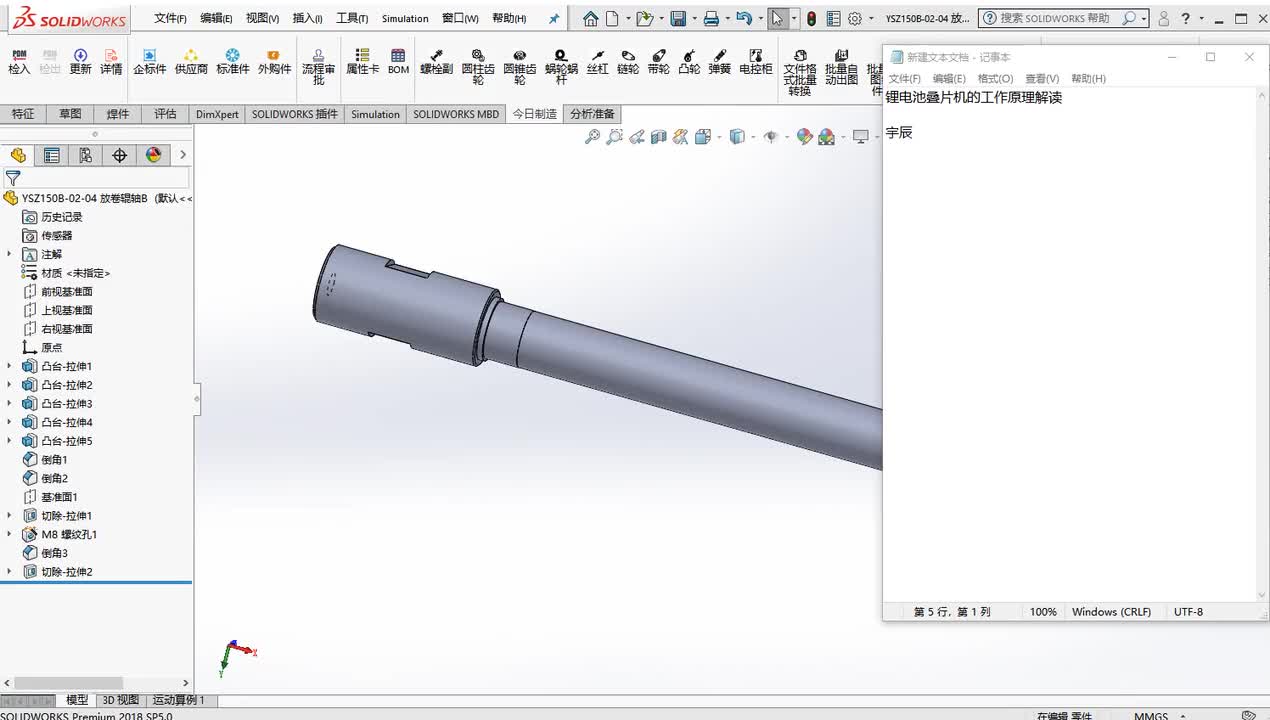Toggle the Section View tool
Screen dimensions: 1270x720
pos(658,137)
